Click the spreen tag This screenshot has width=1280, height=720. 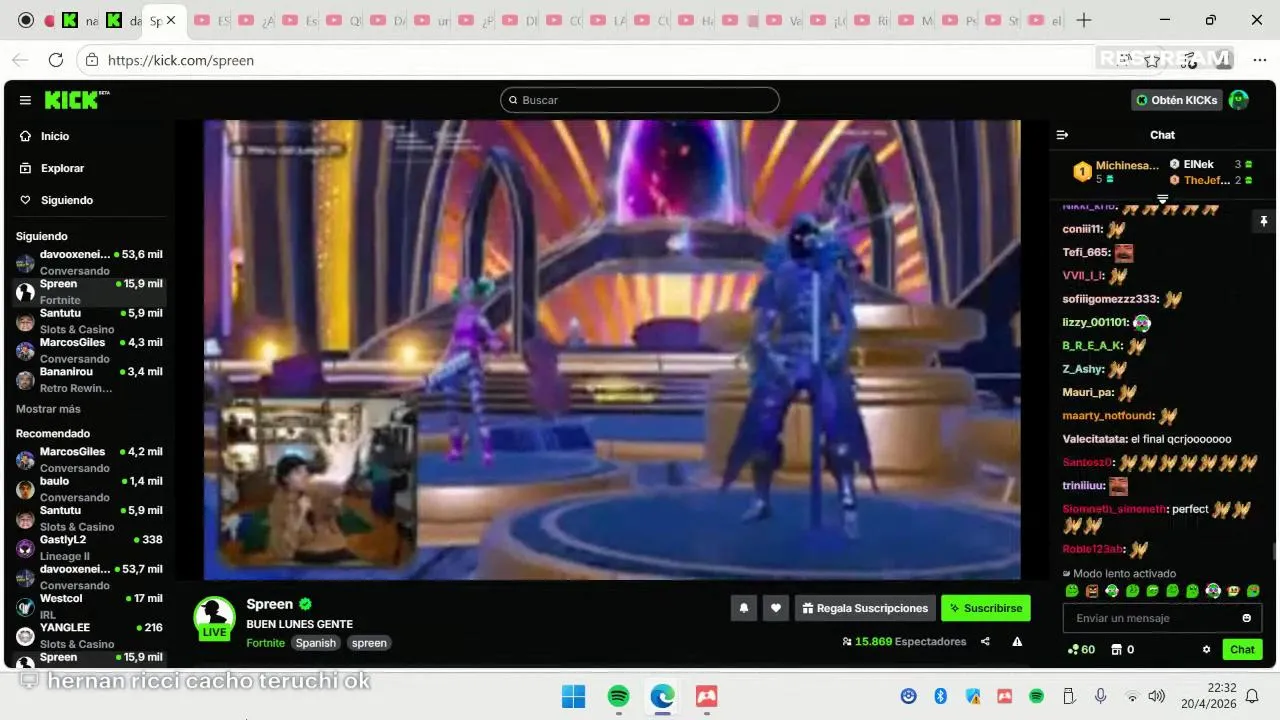(x=369, y=643)
